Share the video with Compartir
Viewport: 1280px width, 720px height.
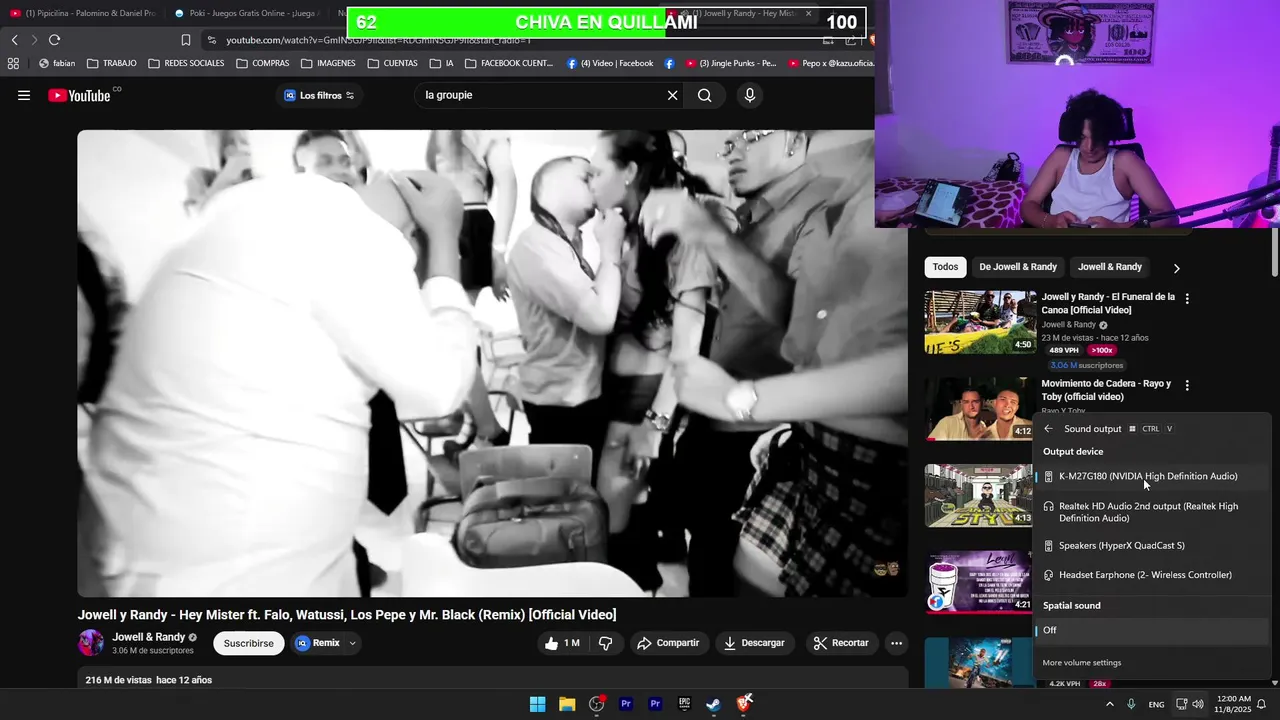[668, 643]
